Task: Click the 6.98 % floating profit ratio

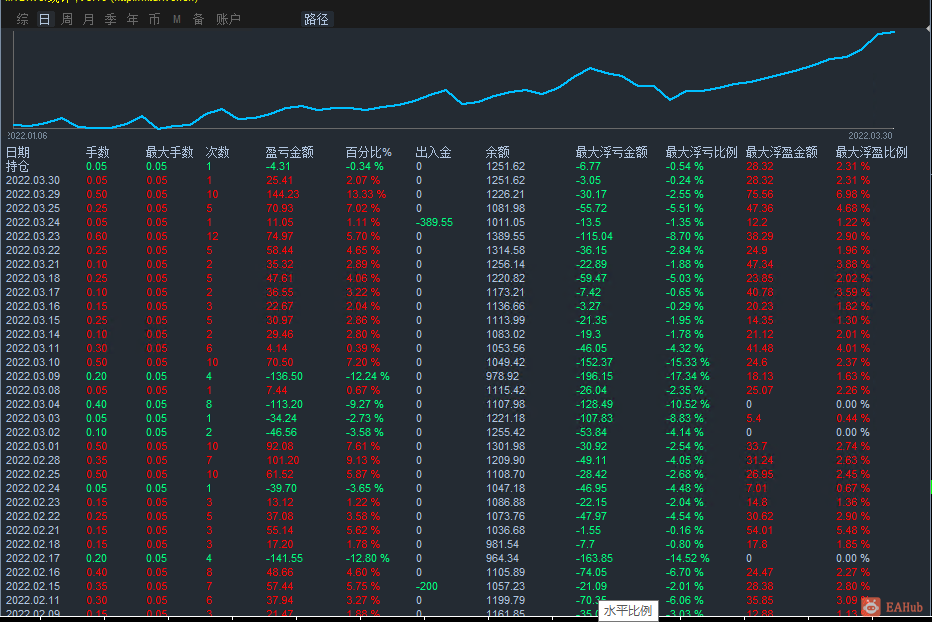Action: point(853,194)
